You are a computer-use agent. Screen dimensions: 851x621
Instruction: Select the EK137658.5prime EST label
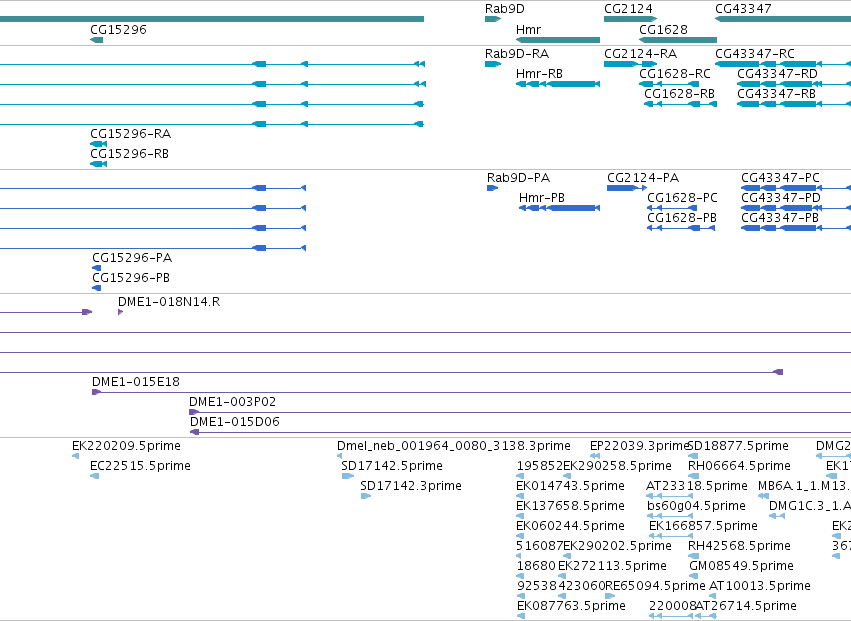click(x=570, y=506)
